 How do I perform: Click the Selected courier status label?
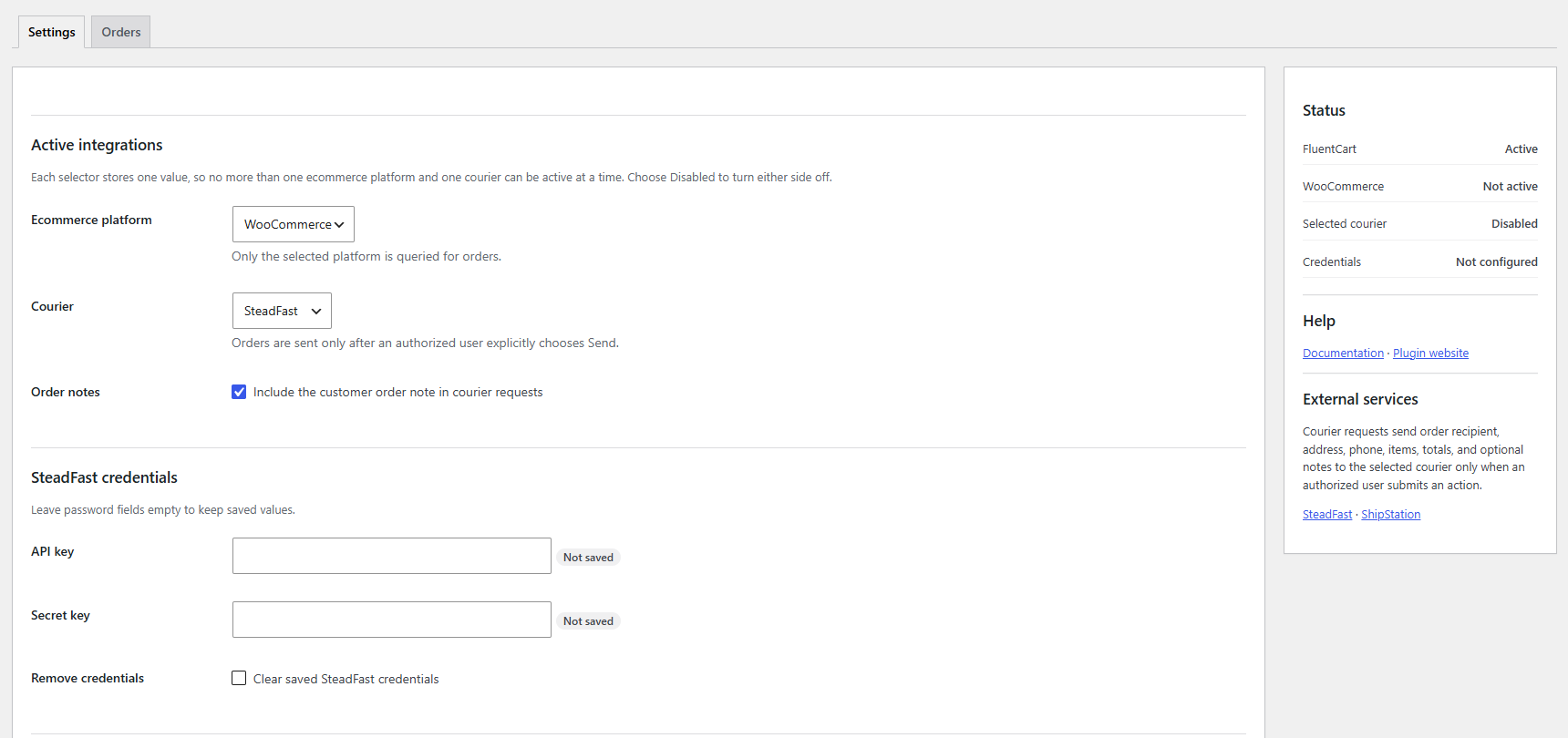coord(1345,224)
